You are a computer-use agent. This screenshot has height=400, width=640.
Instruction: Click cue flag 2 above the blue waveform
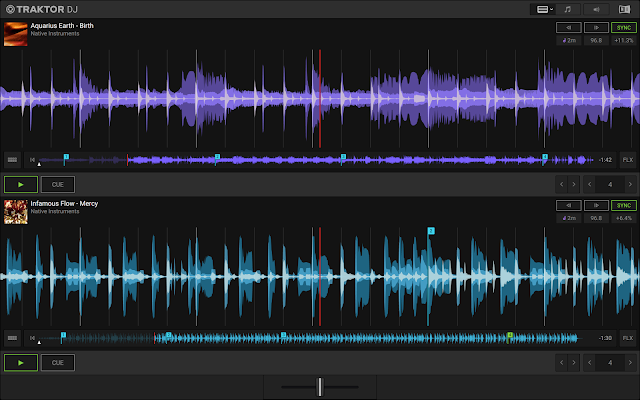tap(431, 231)
